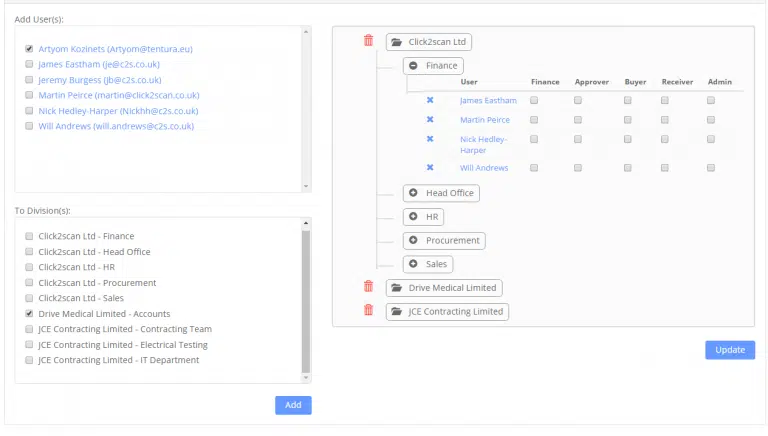The image size is (768, 436).
Task: Remove James Eastham with the blue X
Action: point(430,100)
